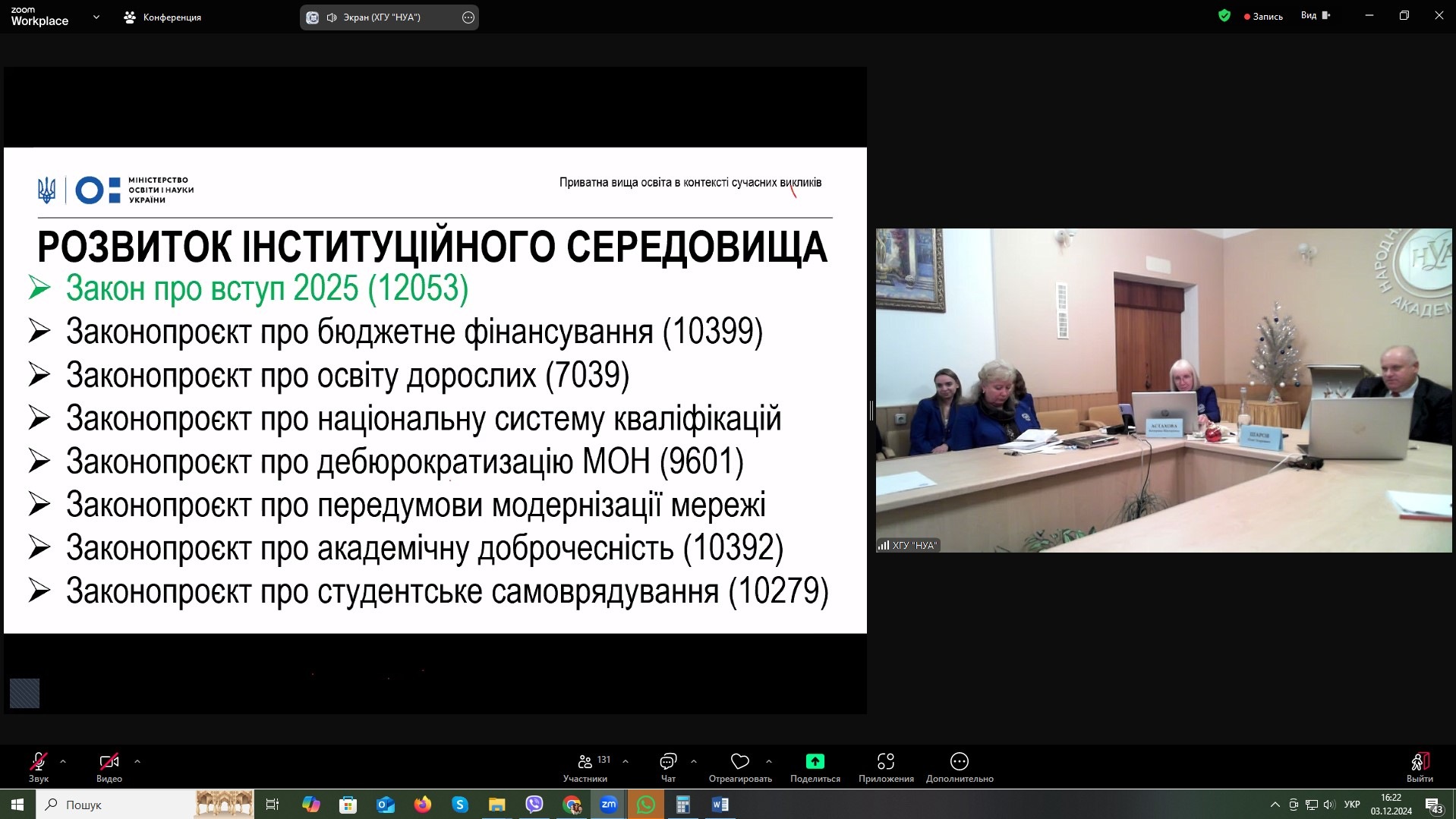Expand the arrow next to Участники
This screenshot has width=1456, height=819.
click(x=626, y=761)
